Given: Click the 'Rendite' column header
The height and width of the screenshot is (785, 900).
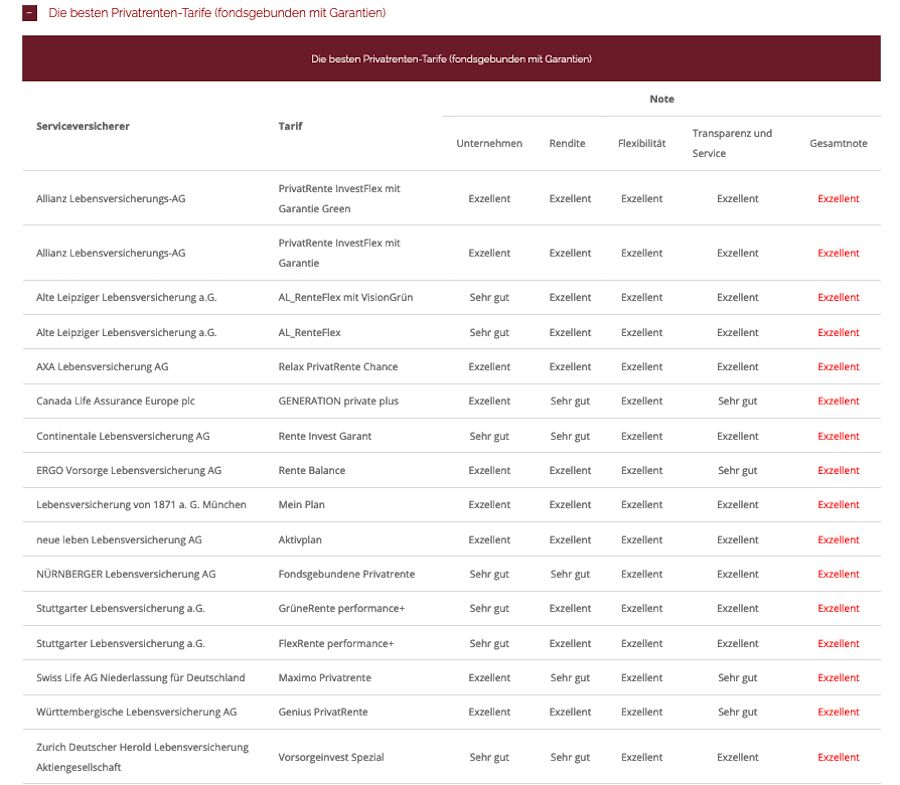Looking at the screenshot, I should [567, 143].
